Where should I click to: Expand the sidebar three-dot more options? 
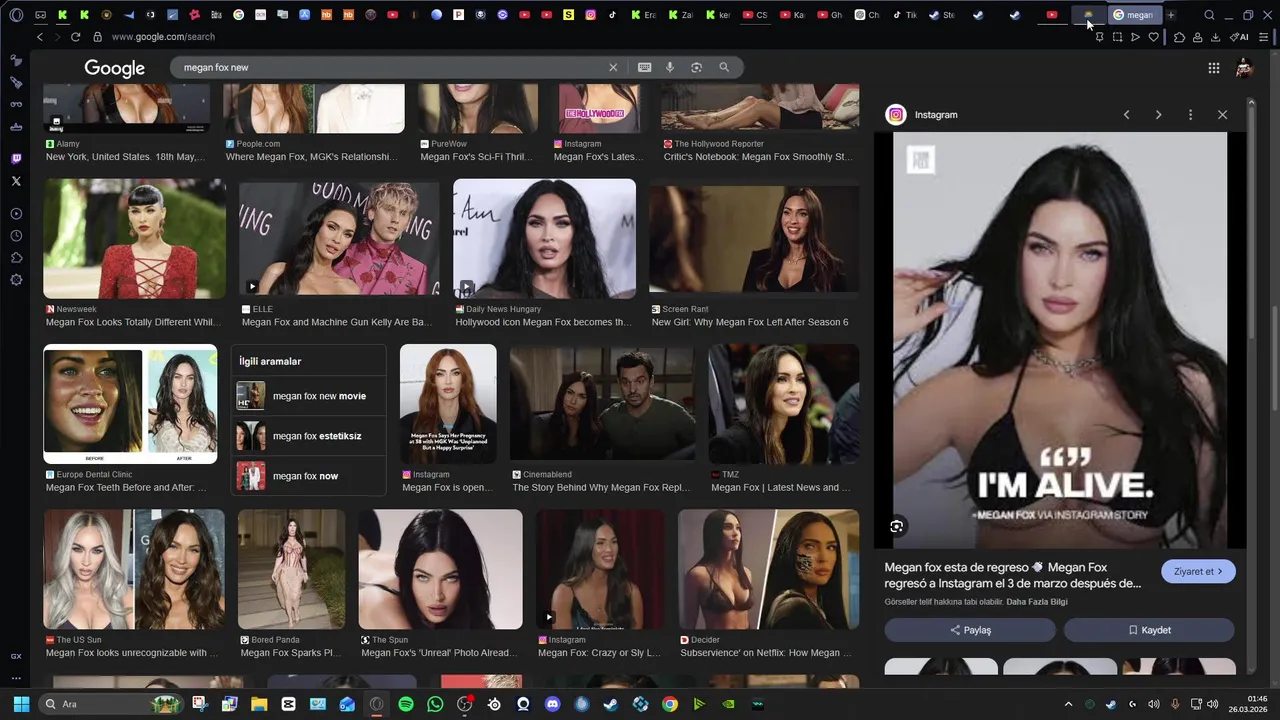pyautogui.click(x=16, y=678)
